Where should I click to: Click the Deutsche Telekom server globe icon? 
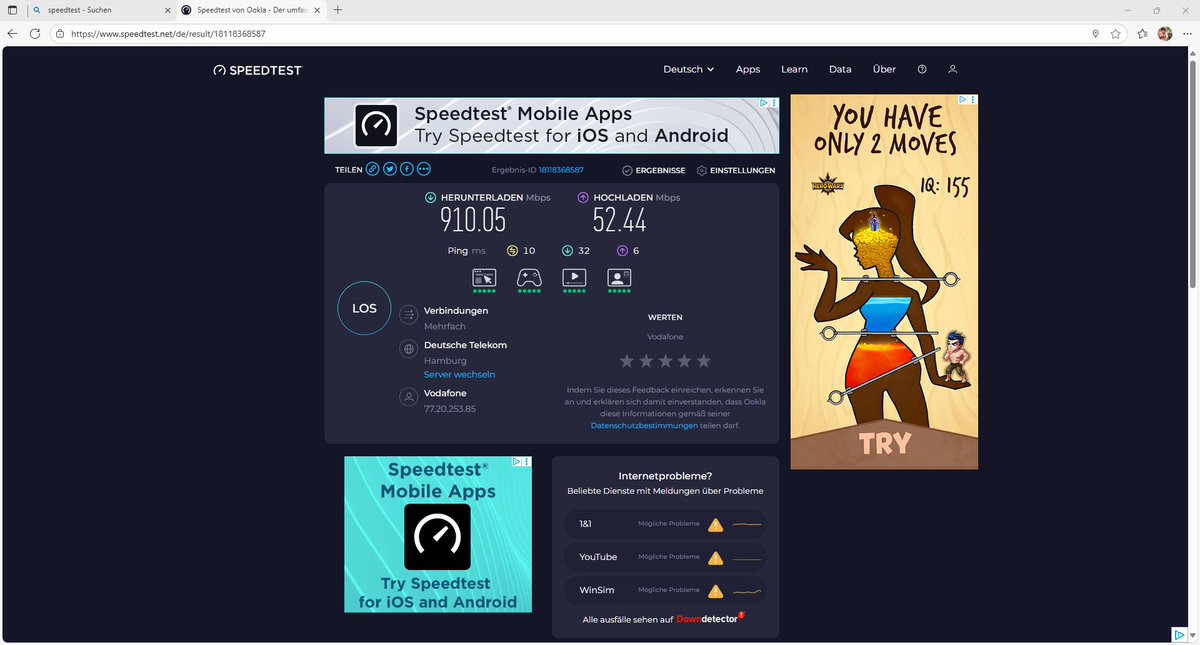pyautogui.click(x=408, y=349)
